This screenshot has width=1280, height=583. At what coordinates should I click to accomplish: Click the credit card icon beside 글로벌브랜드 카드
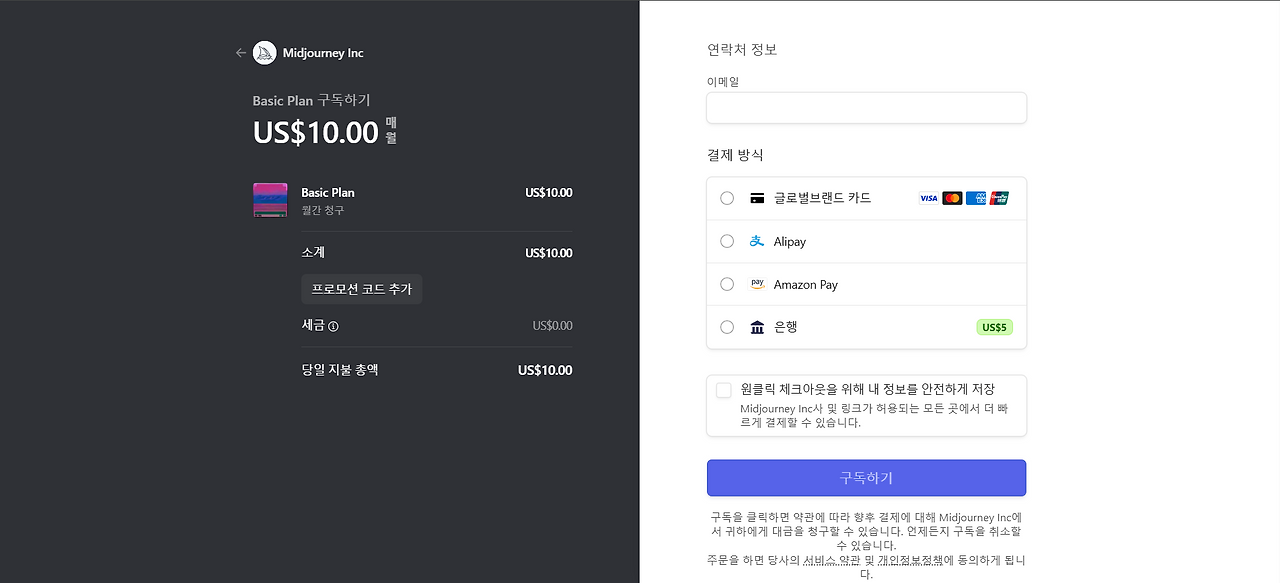click(x=757, y=198)
